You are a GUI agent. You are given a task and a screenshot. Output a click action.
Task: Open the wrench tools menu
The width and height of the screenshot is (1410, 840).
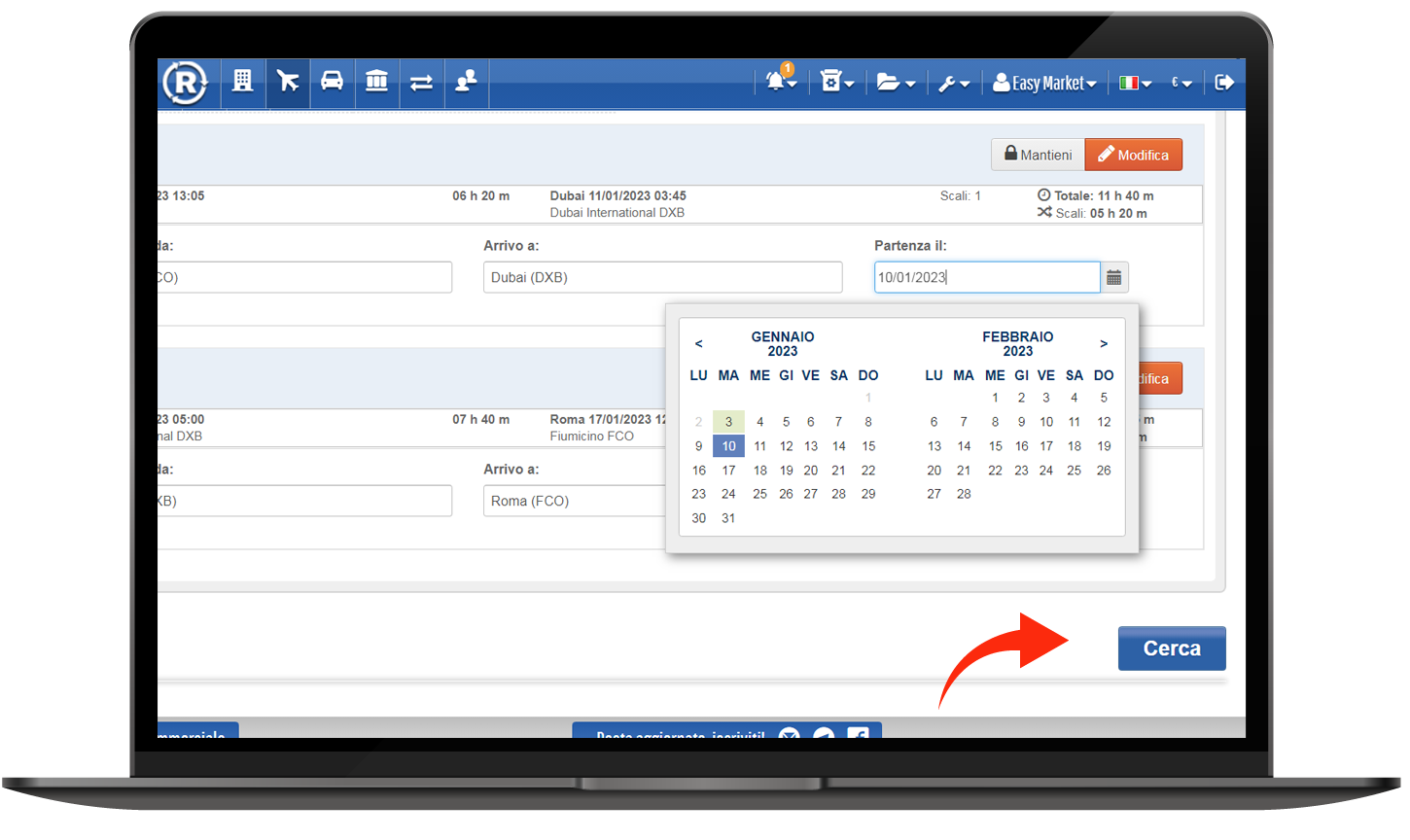click(953, 84)
